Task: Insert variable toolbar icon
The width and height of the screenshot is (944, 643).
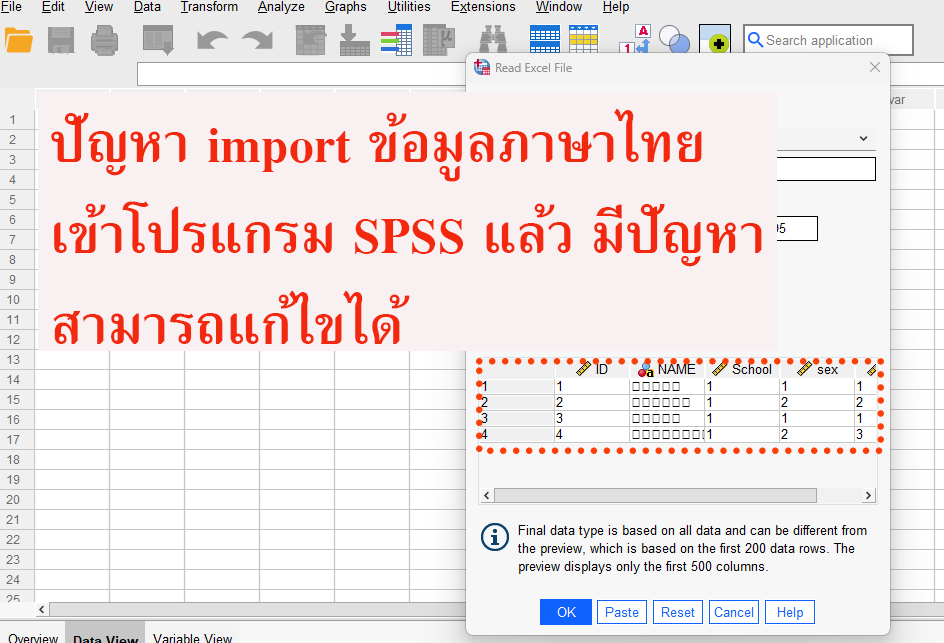Action: pyautogui.click(x=583, y=40)
